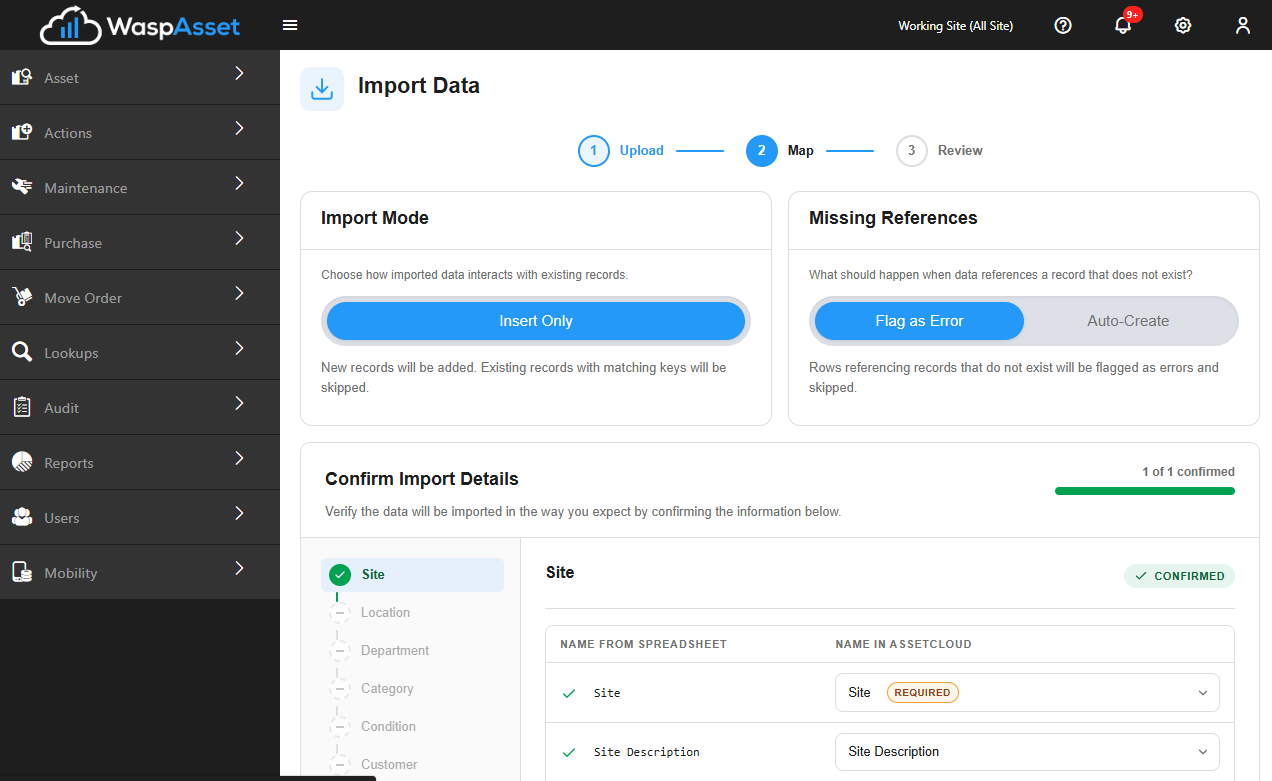Image resolution: width=1272 pixels, height=781 pixels.
Task: Click the WaspAsset cloud logo
Action: tap(71, 26)
